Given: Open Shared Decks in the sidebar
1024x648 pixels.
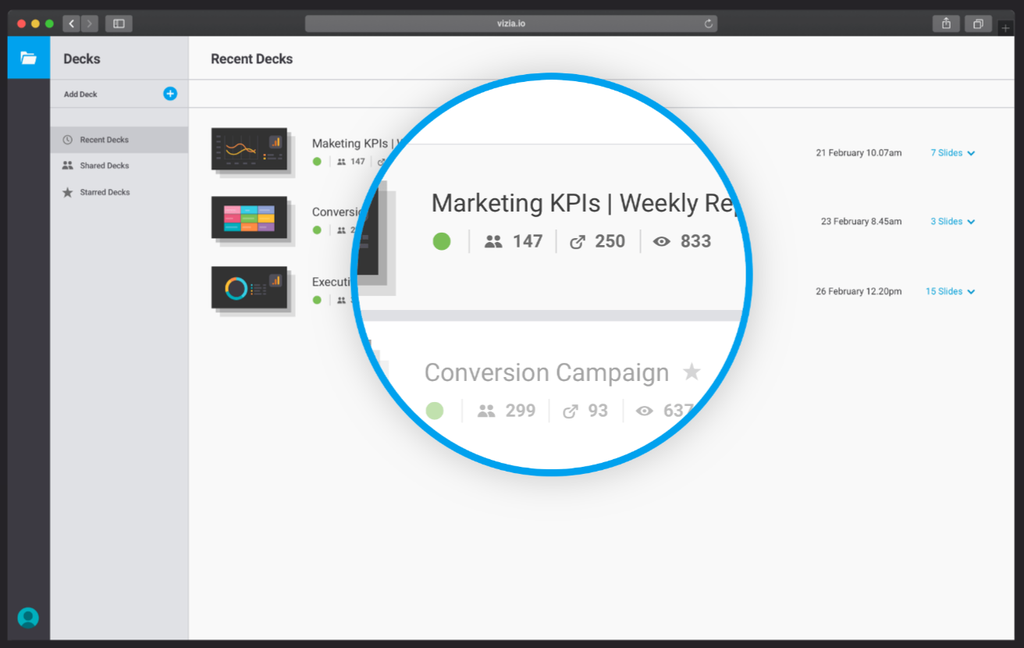Looking at the screenshot, I should coord(104,166).
